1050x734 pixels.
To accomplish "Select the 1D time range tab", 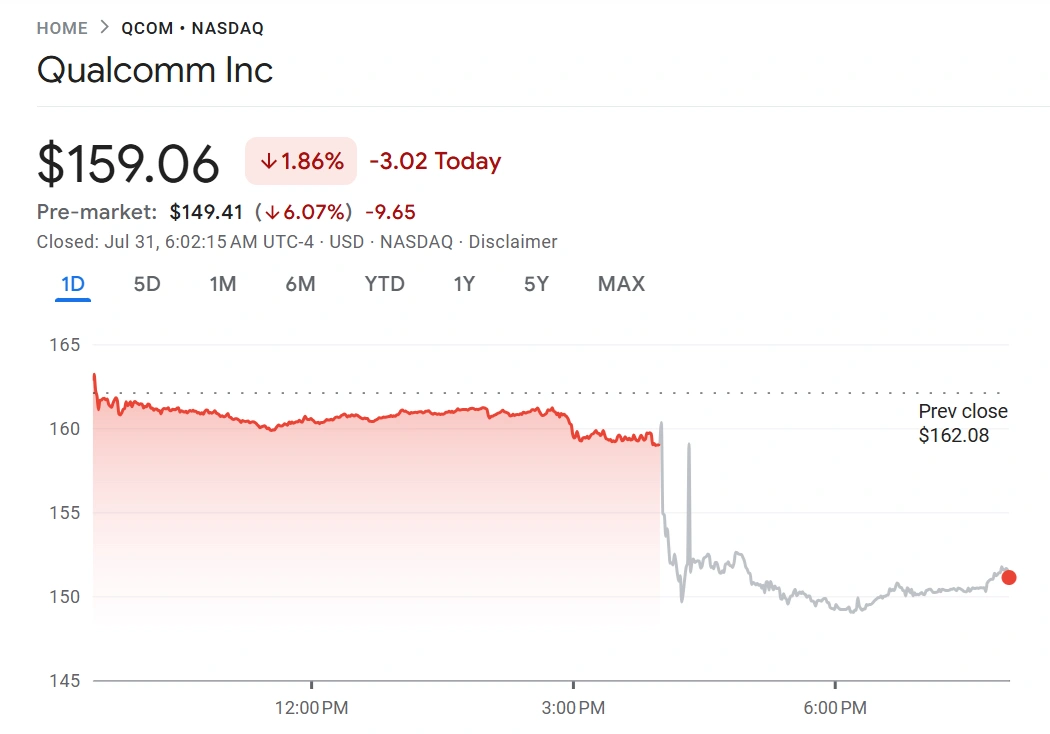I will (73, 284).
